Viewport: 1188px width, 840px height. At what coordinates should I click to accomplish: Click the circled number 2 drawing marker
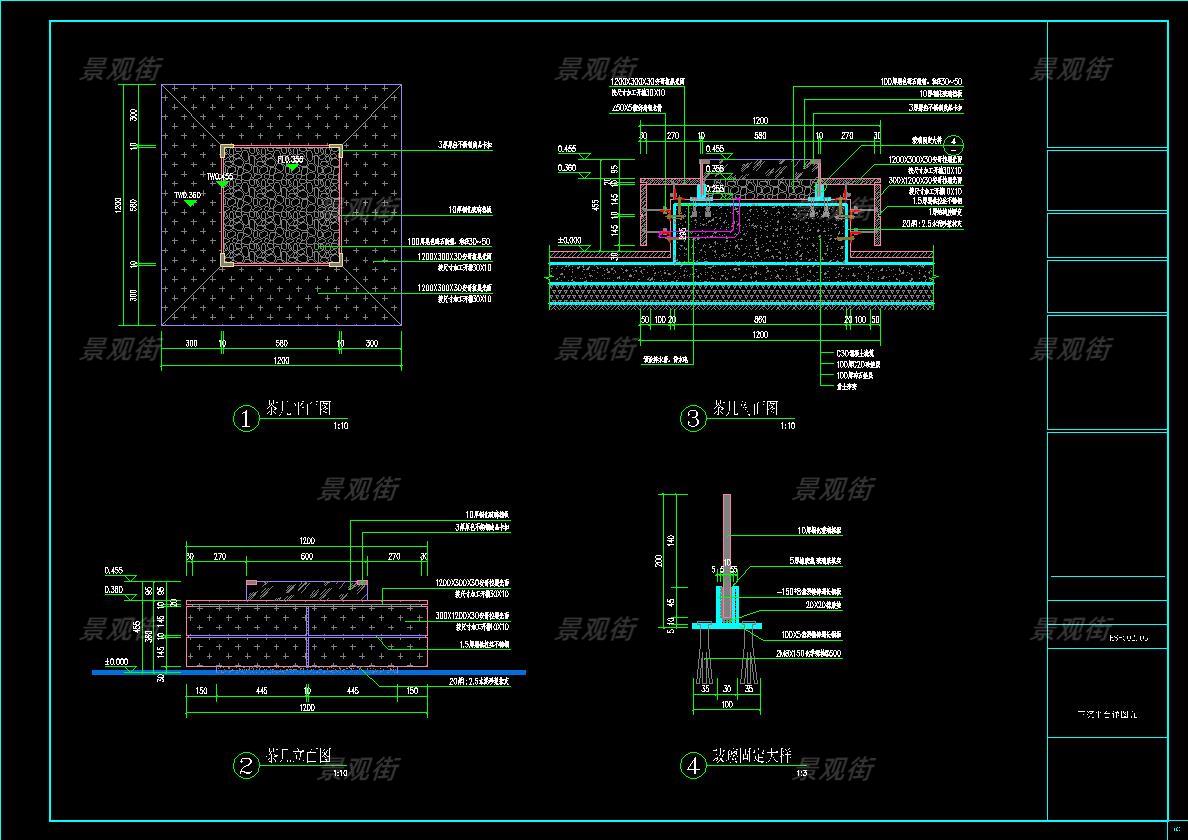point(246,766)
